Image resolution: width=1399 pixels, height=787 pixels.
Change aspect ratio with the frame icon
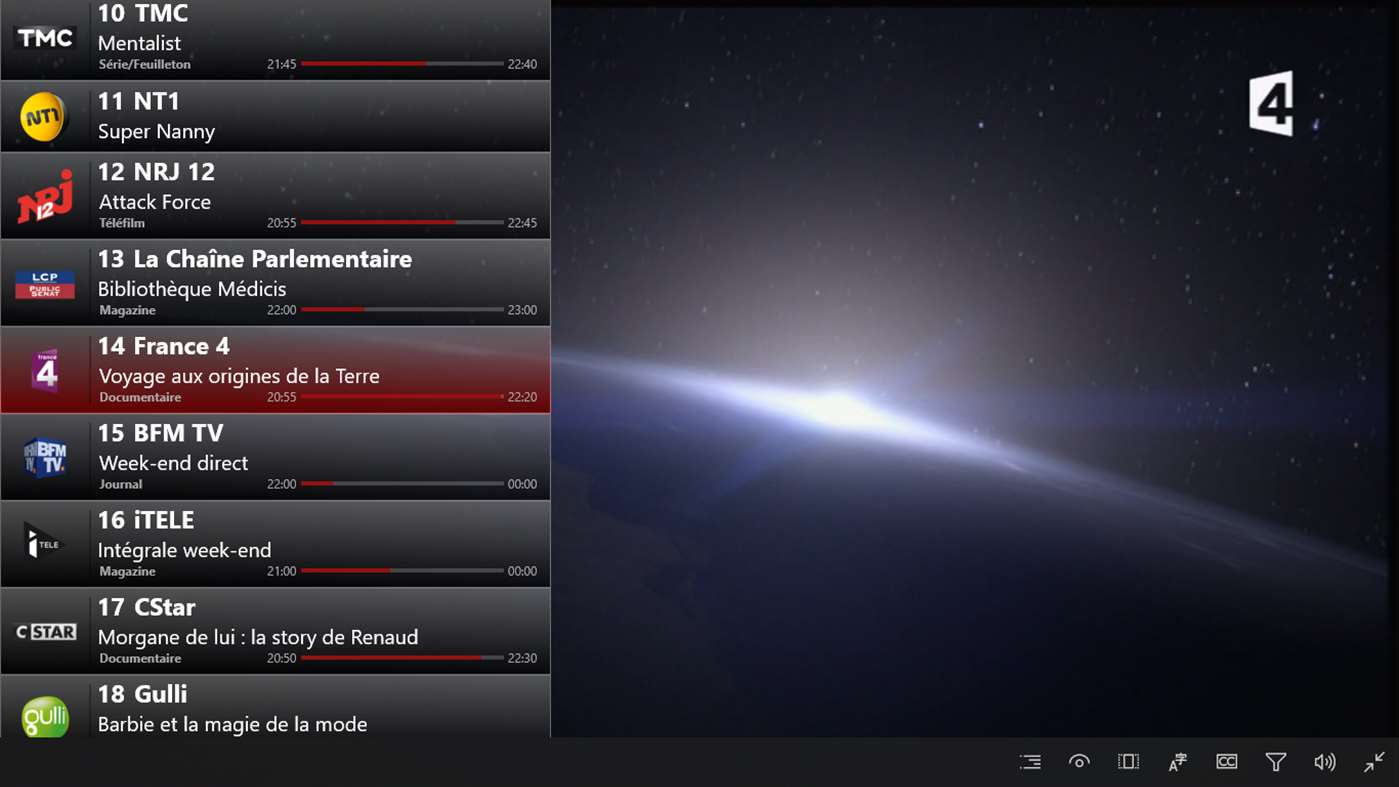point(1128,762)
